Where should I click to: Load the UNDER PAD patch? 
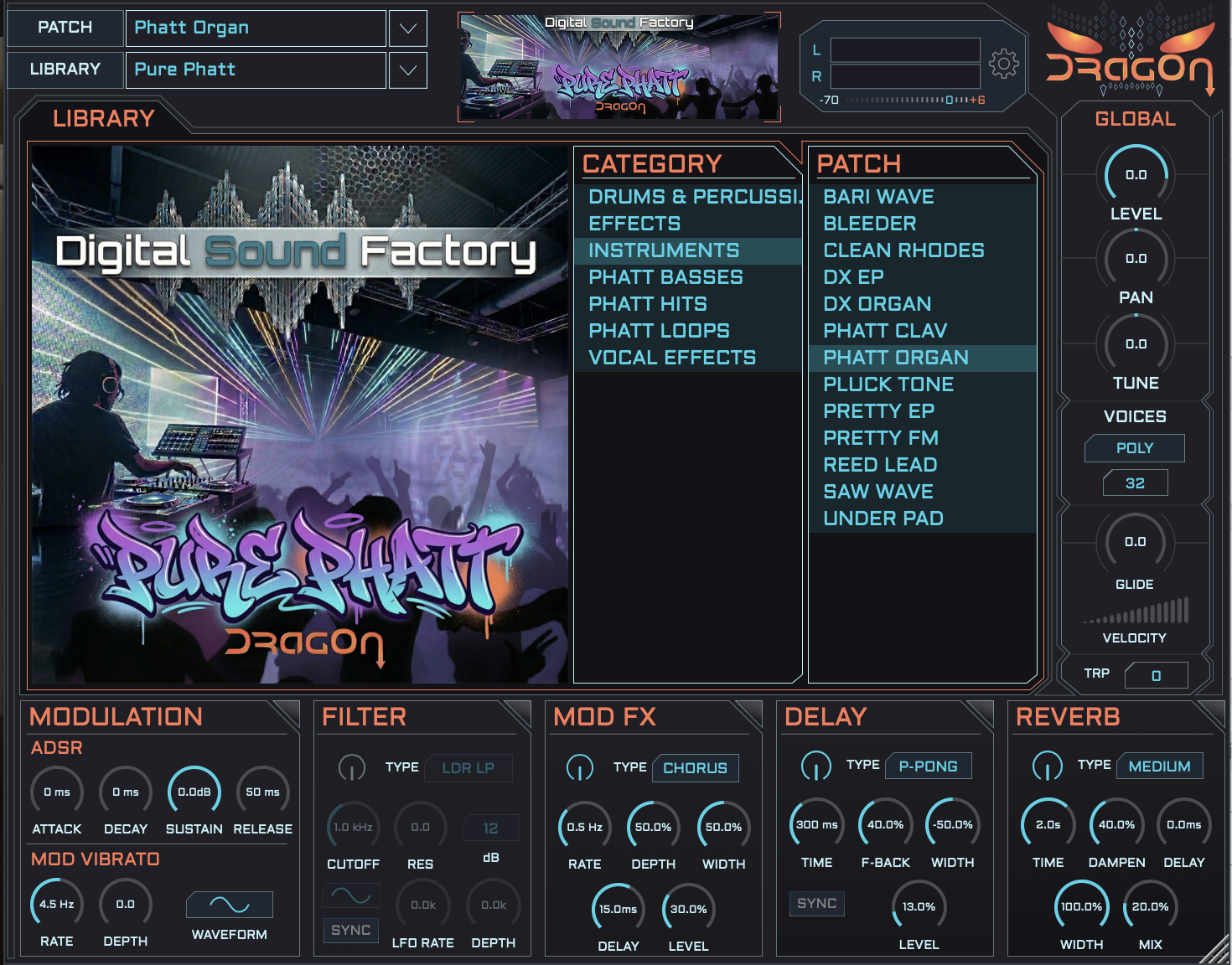point(923,519)
